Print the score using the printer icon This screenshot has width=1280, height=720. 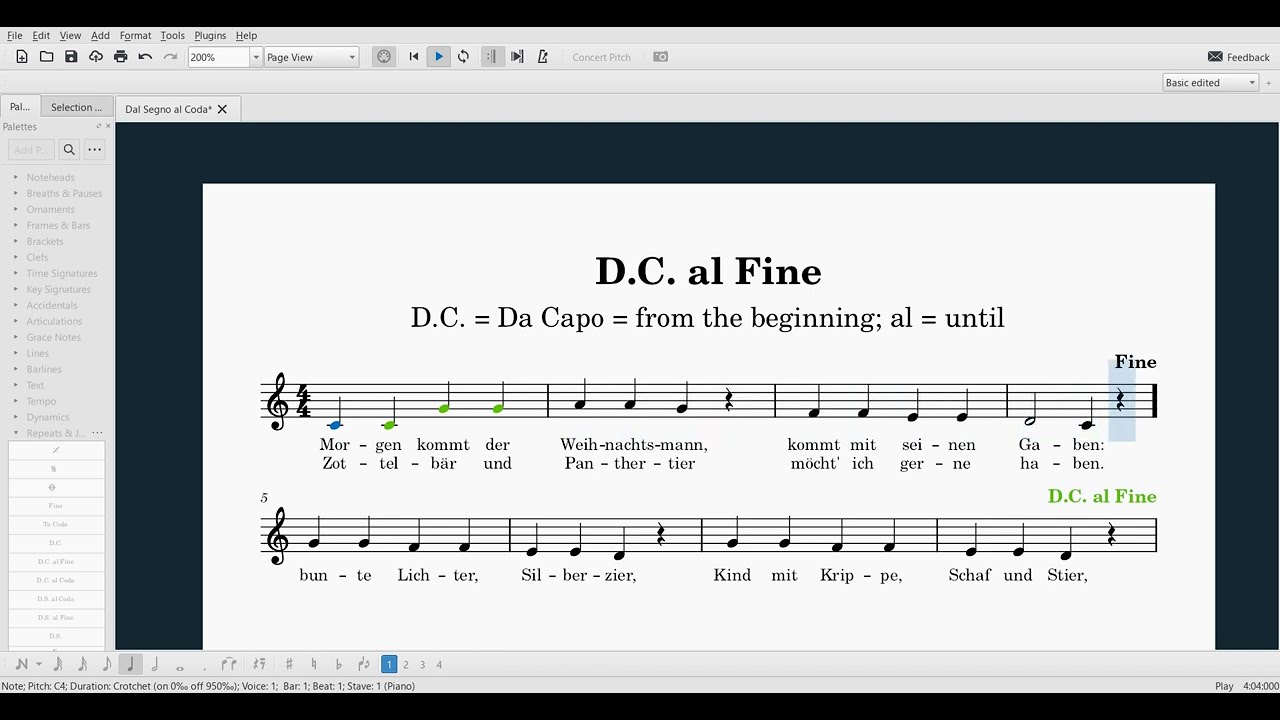pyautogui.click(x=120, y=57)
